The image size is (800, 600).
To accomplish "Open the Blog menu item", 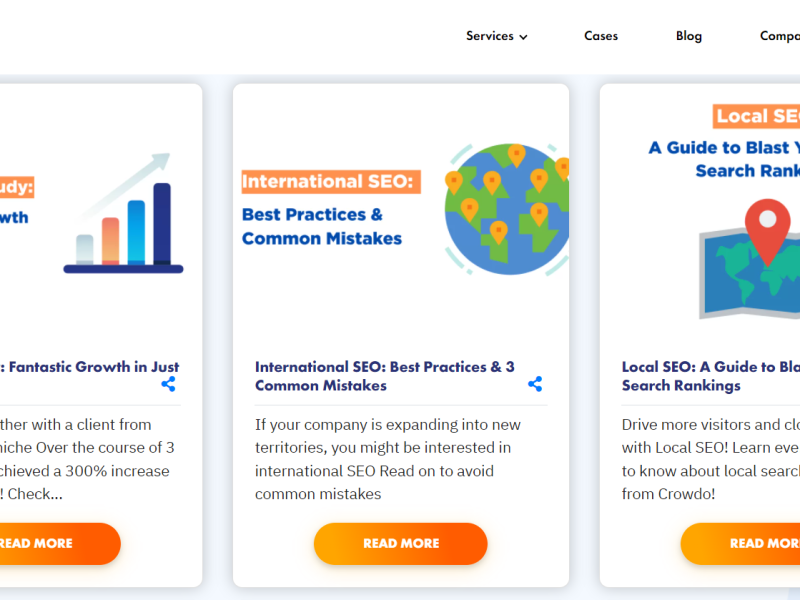I will pos(689,36).
